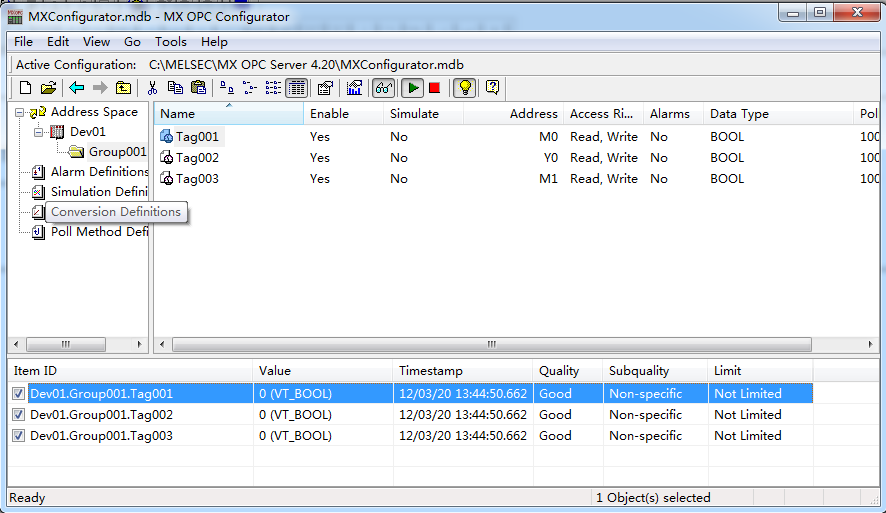This screenshot has width=886, height=513.
Task: Create a new configuration file
Action: click(25, 88)
